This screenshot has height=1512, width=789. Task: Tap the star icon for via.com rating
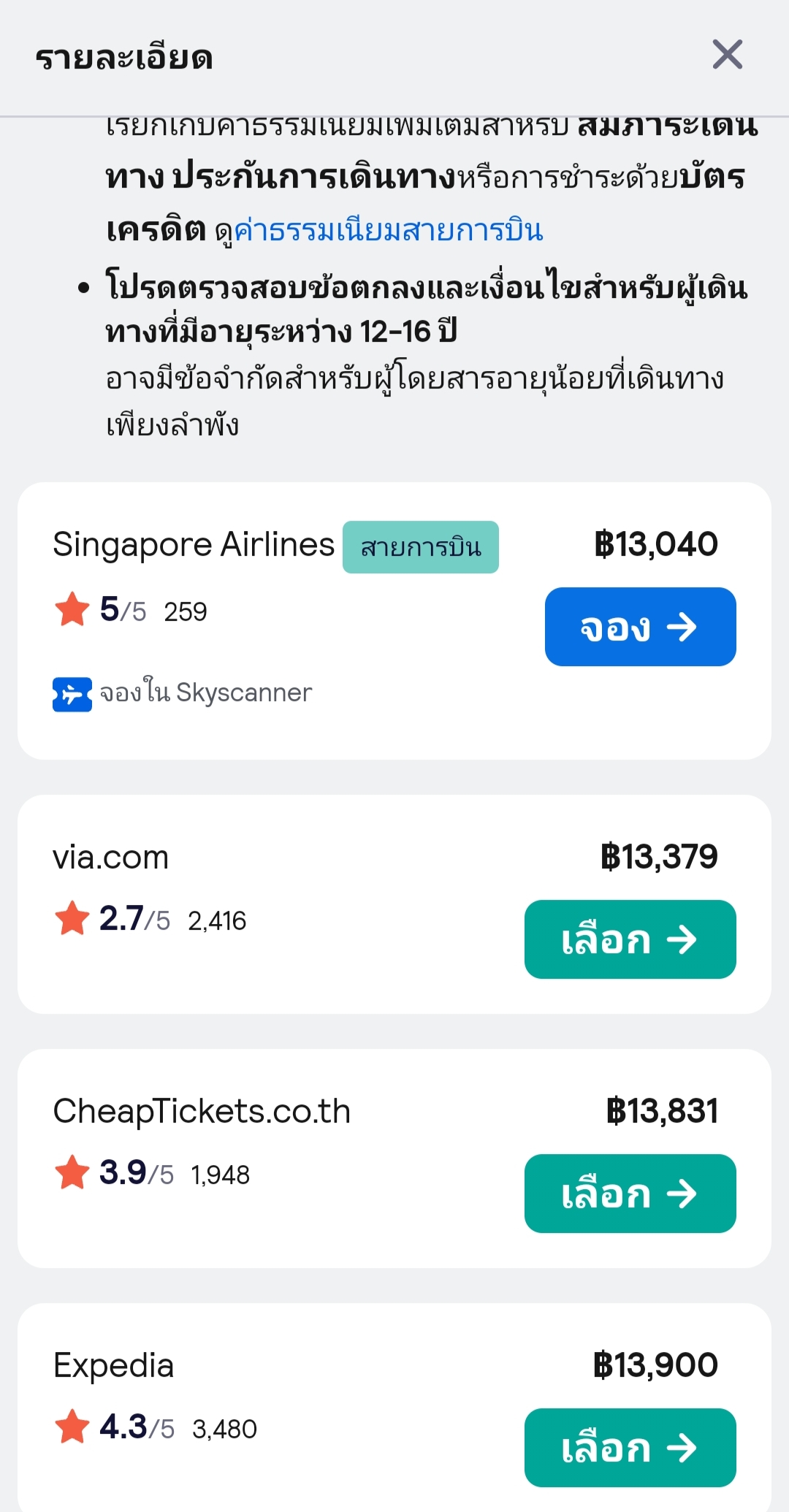click(x=72, y=918)
